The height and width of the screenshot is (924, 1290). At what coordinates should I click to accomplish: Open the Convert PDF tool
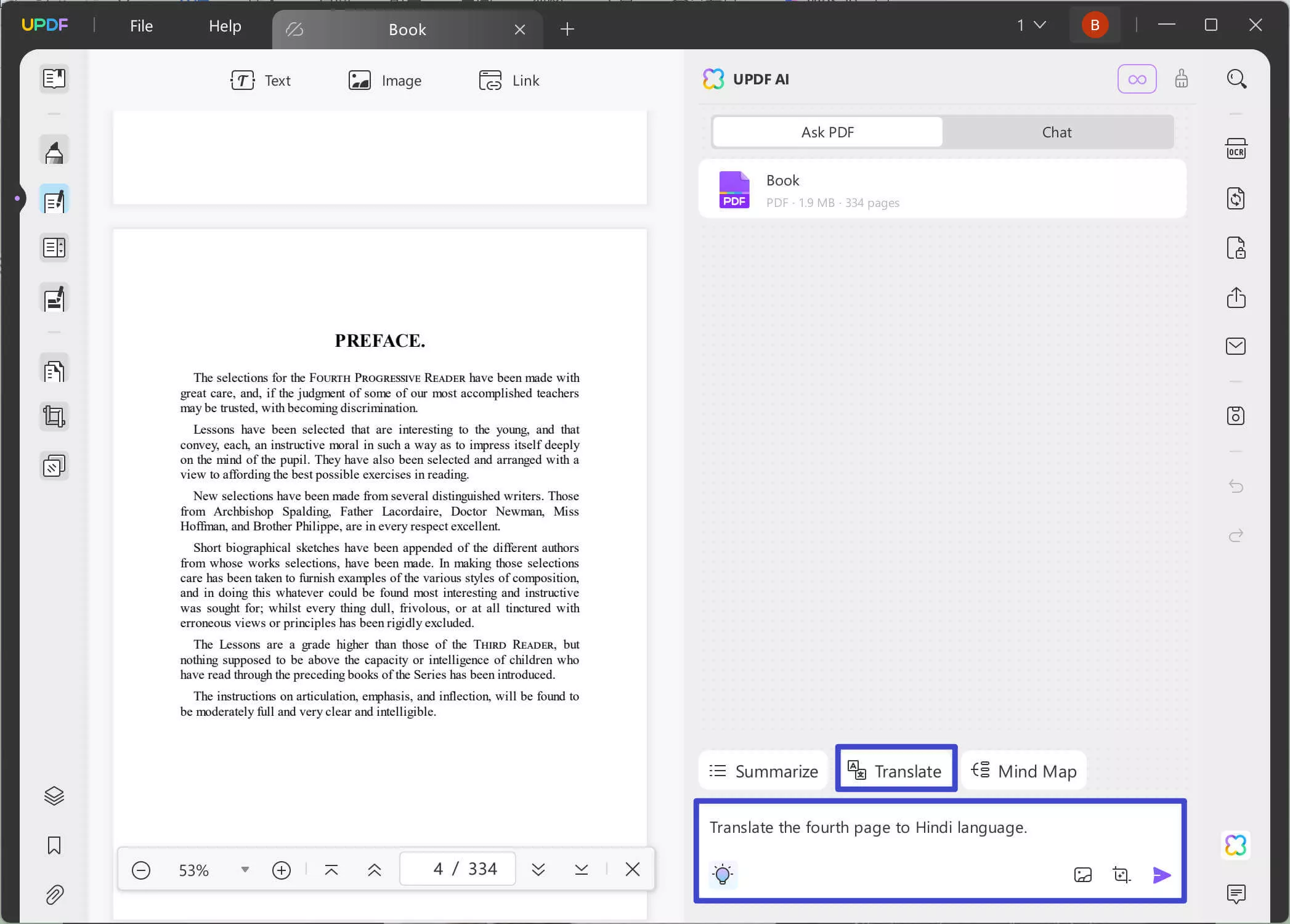click(x=1236, y=198)
